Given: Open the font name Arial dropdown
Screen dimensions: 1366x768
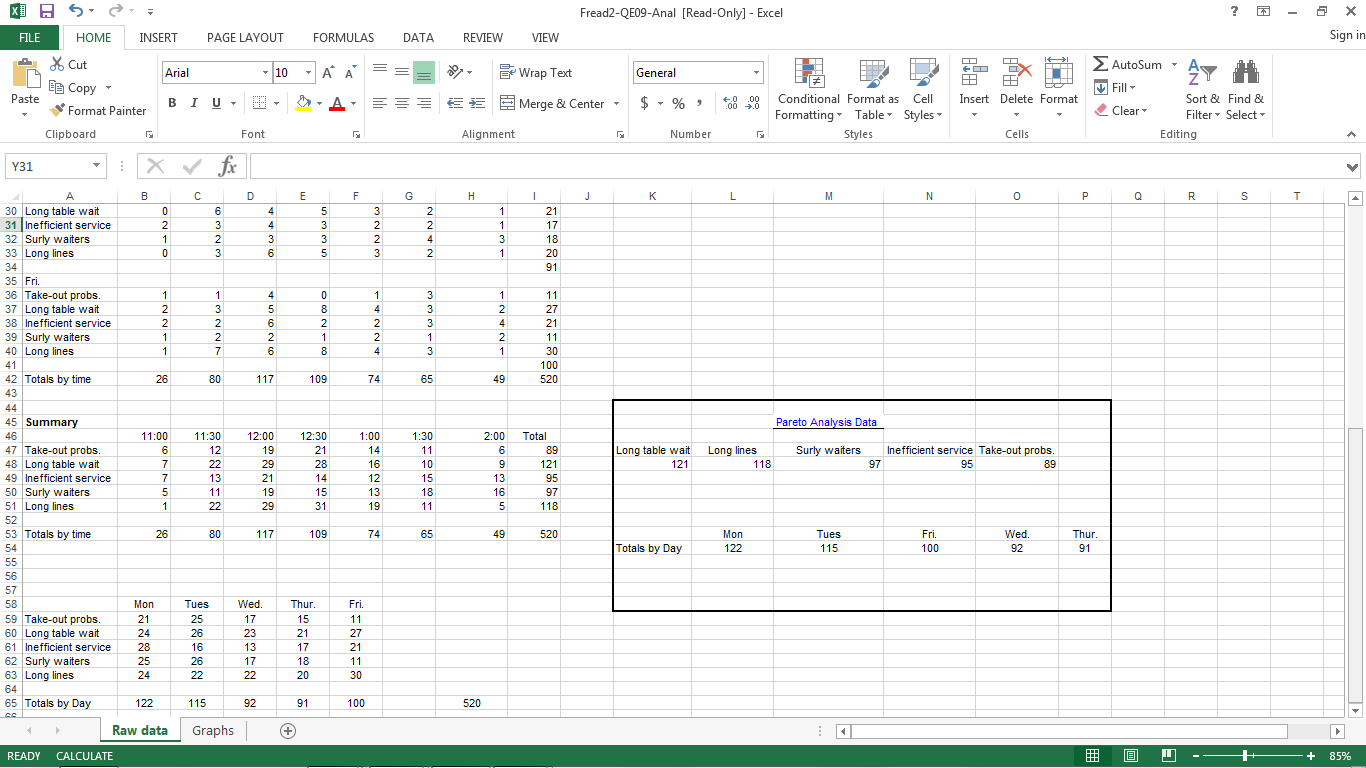Looking at the screenshot, I should (x=265, y=73).
